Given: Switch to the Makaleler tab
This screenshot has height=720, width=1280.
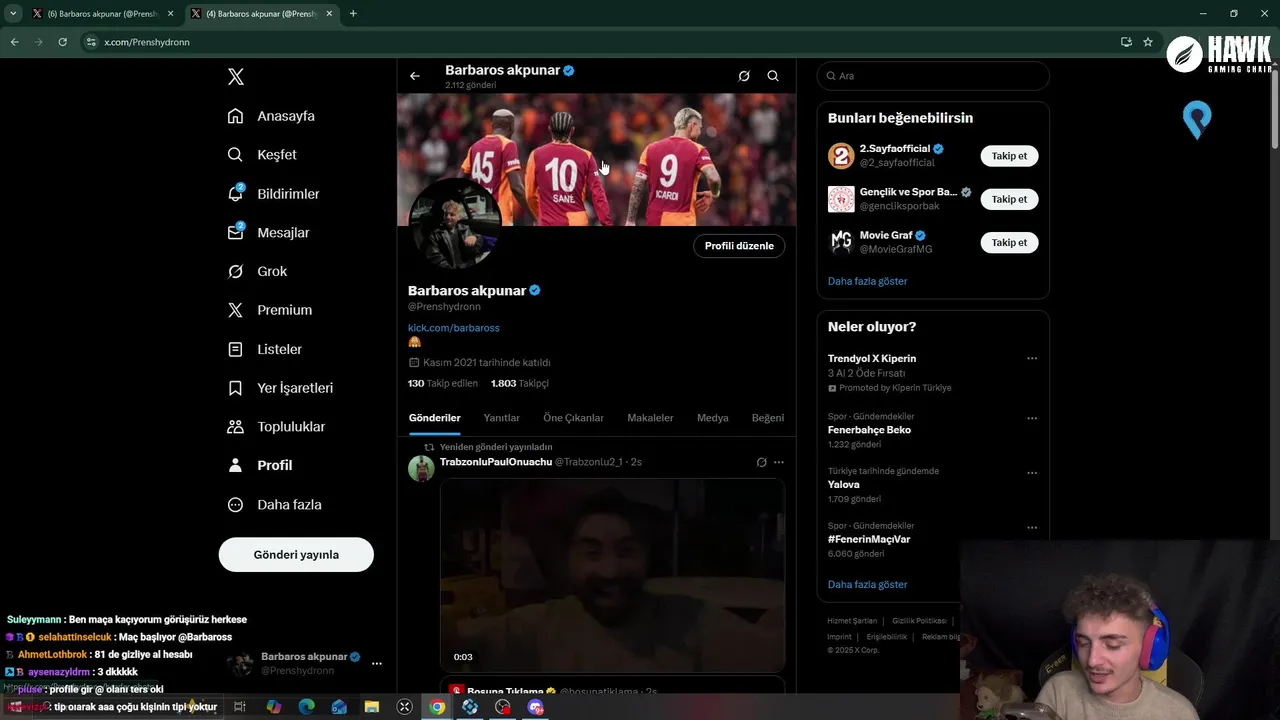Looking at the screenshot, I should coord(650,418).
